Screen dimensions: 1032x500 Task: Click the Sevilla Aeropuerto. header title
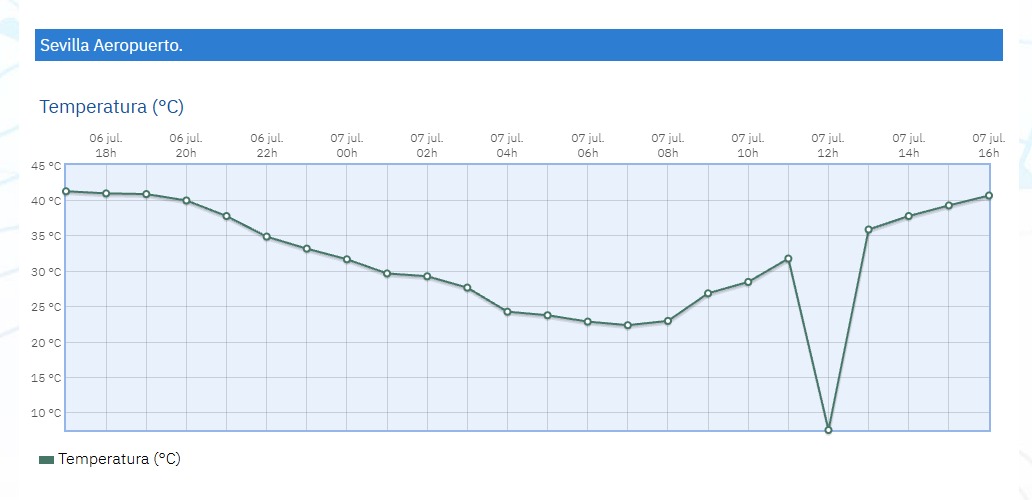(111, 45)
